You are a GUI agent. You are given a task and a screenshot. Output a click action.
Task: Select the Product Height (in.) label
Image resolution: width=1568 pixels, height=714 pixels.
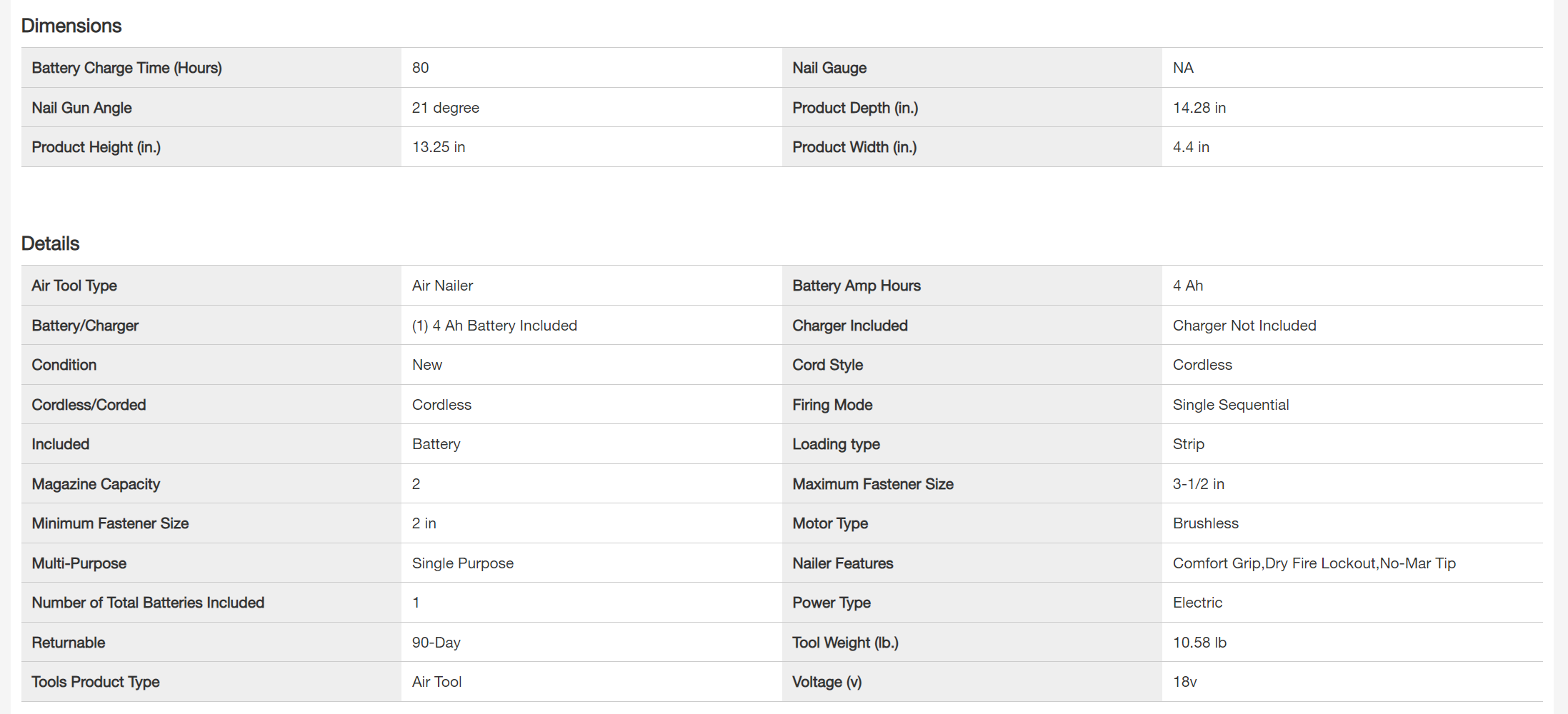coord(96,147)
